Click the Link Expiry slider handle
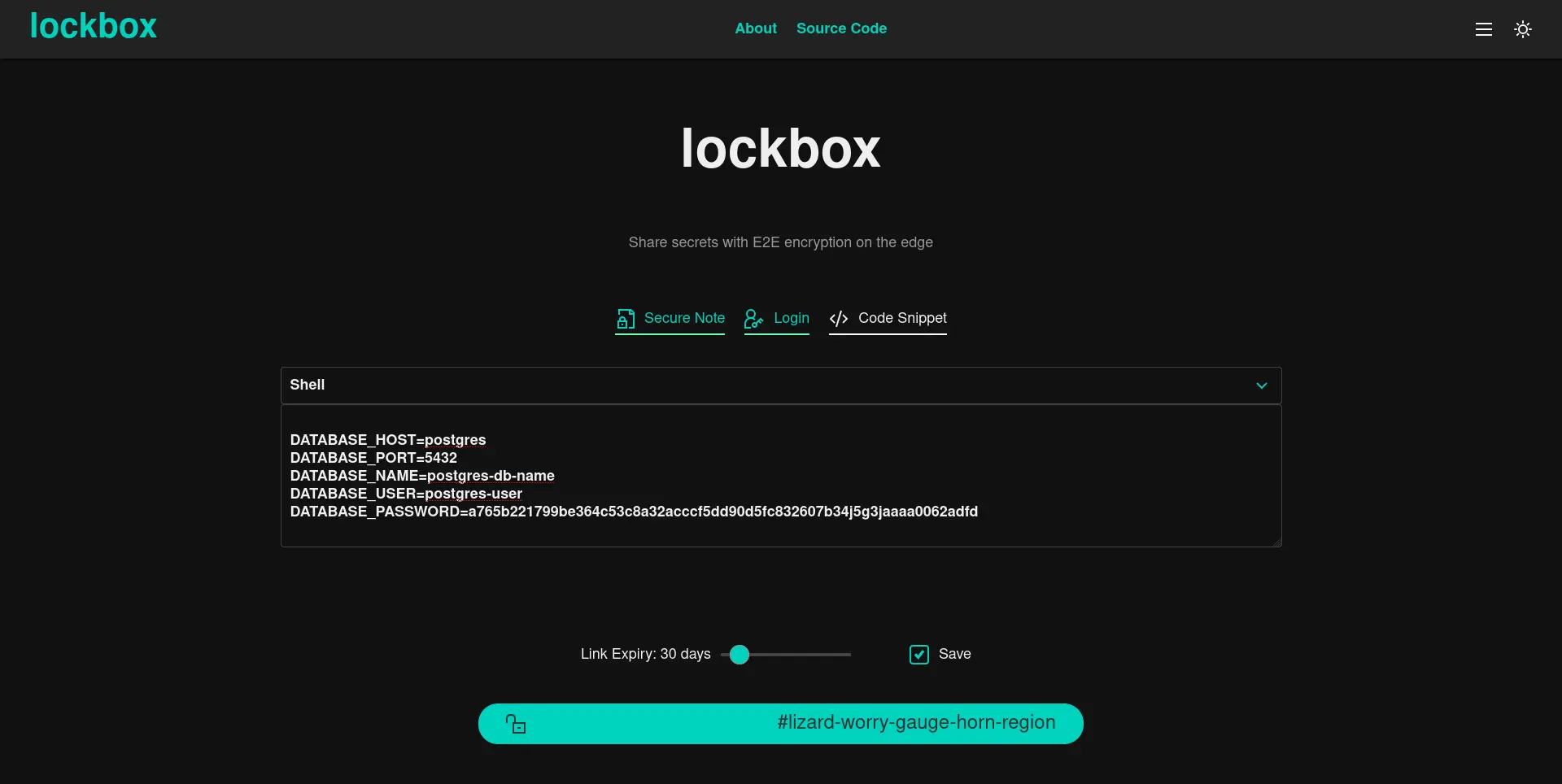Screen dimensions: 1562x784 [739, 655]
